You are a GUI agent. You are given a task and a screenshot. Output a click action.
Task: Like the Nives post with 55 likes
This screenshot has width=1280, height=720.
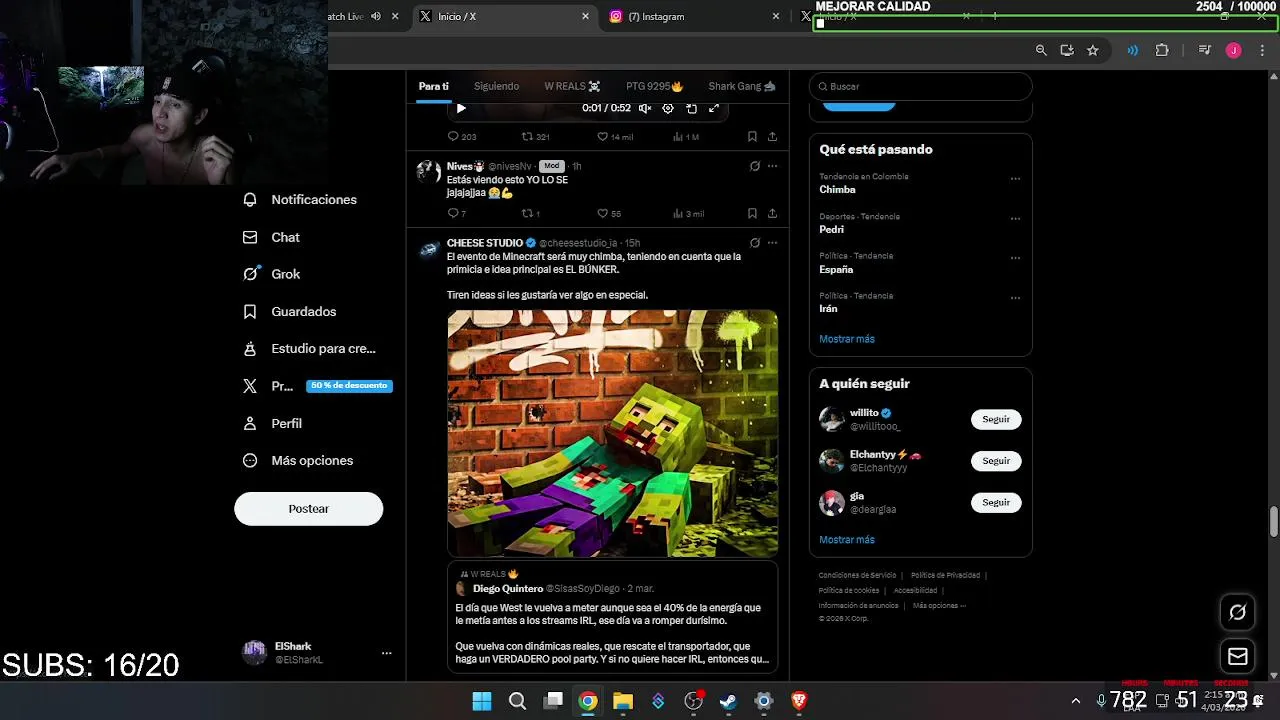click(609, 213)
